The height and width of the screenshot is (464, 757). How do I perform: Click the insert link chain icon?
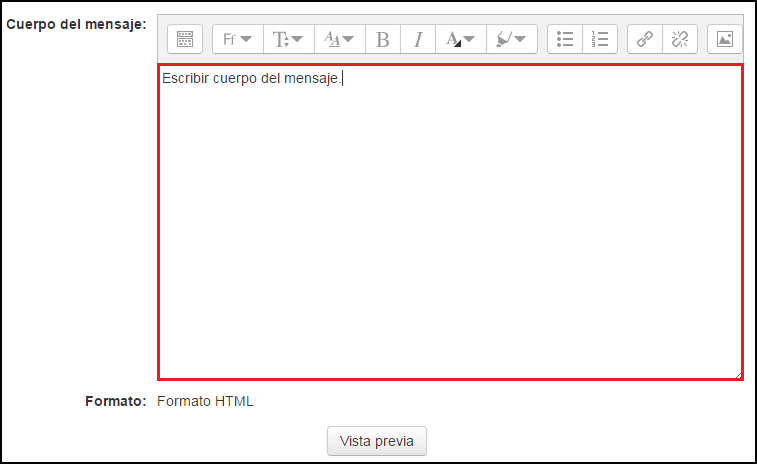645,40
